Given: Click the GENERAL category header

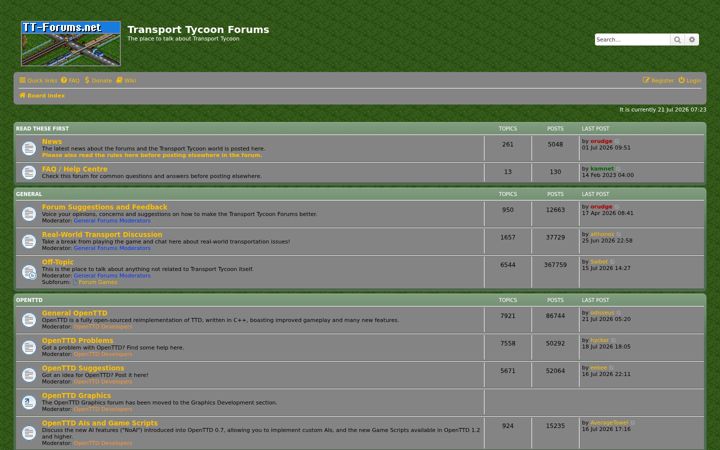Looking at the screenshot, I should [29, 194].
